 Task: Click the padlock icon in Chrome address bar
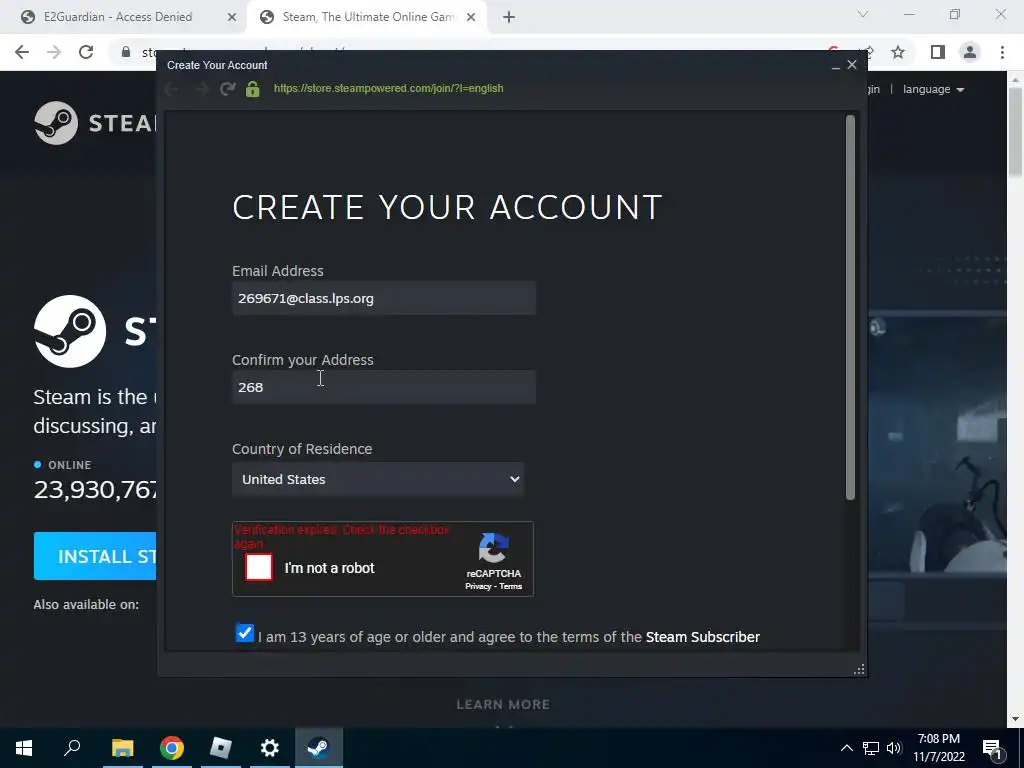coord(126,52)
